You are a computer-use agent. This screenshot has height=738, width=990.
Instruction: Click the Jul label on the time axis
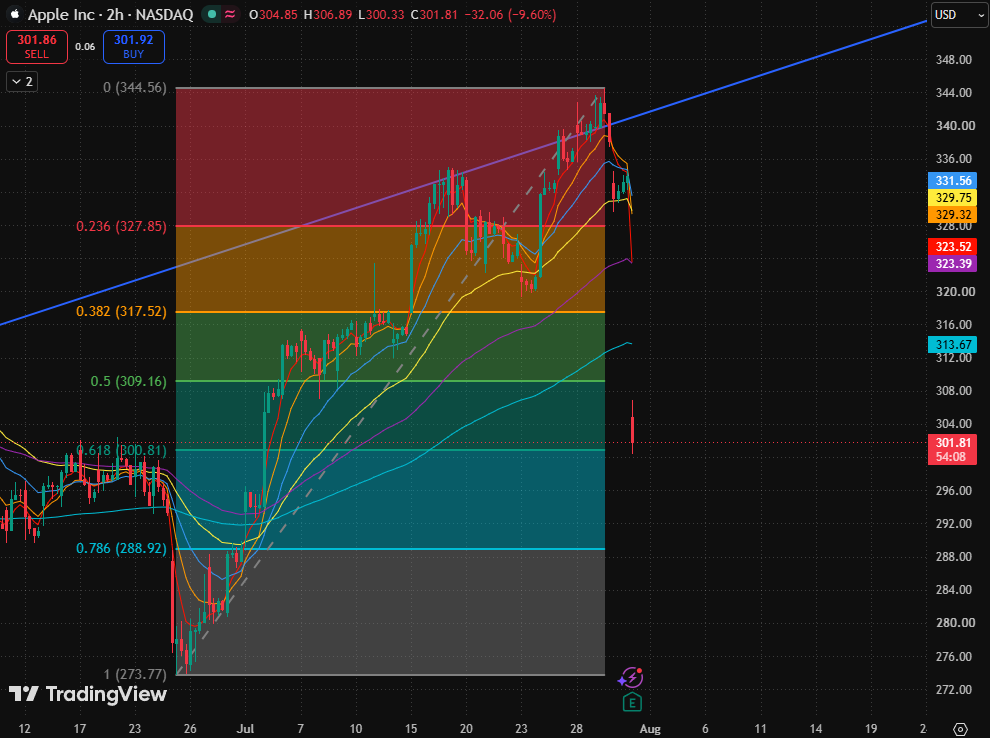pyautogui.click(x=245, y=729)
